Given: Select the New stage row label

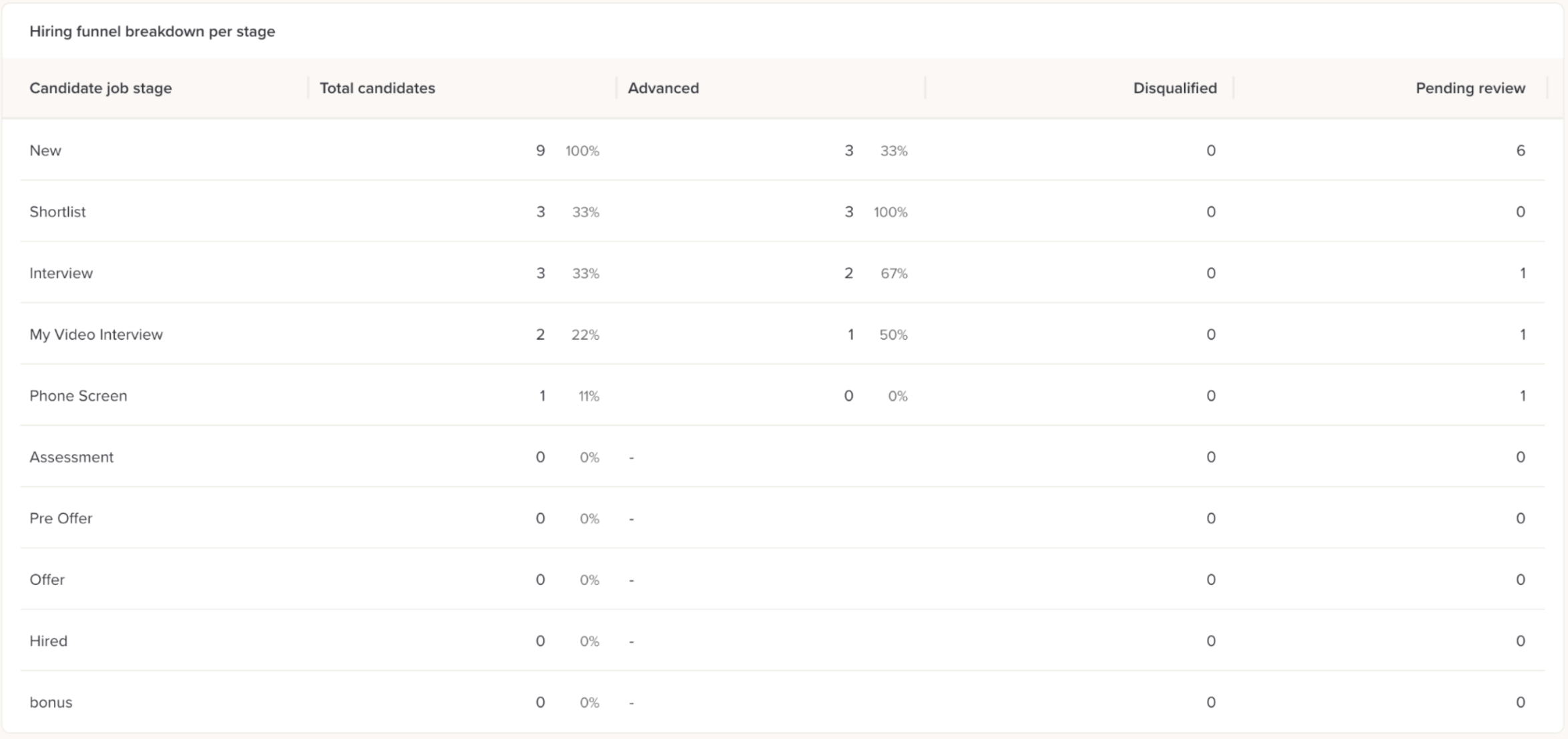Looking at the screenshot, I should pos(45,151).
